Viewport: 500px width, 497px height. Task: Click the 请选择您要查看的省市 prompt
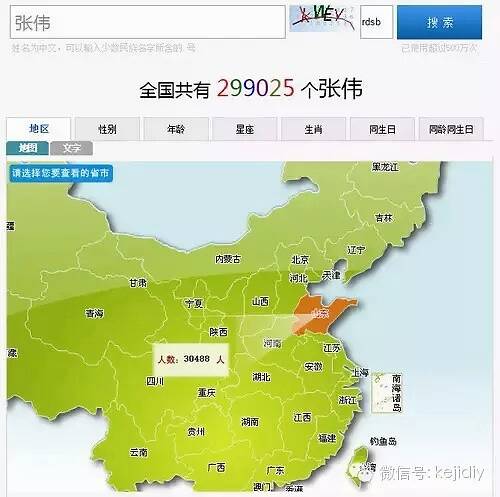tap(60, 173)
